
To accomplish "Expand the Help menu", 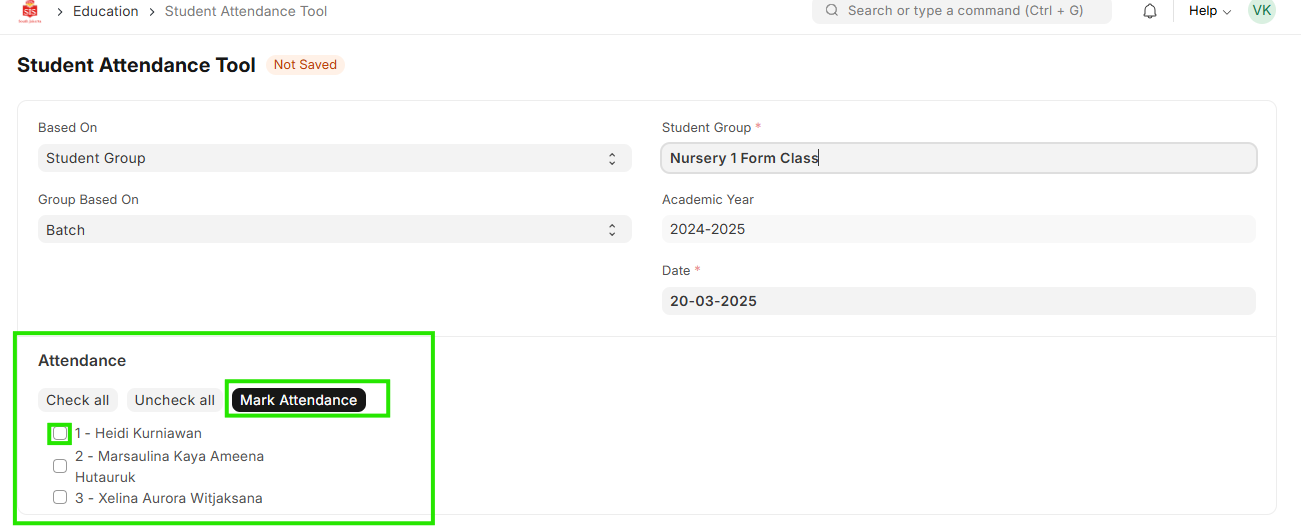I will pos(1209,11).
